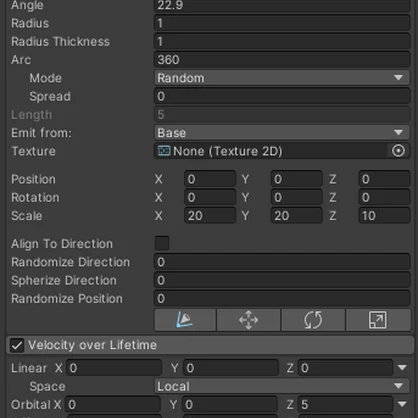Screen dimensions: 418x418
Task: Collapse the Velocity over Lifetime header
Action: click(210, 345)
